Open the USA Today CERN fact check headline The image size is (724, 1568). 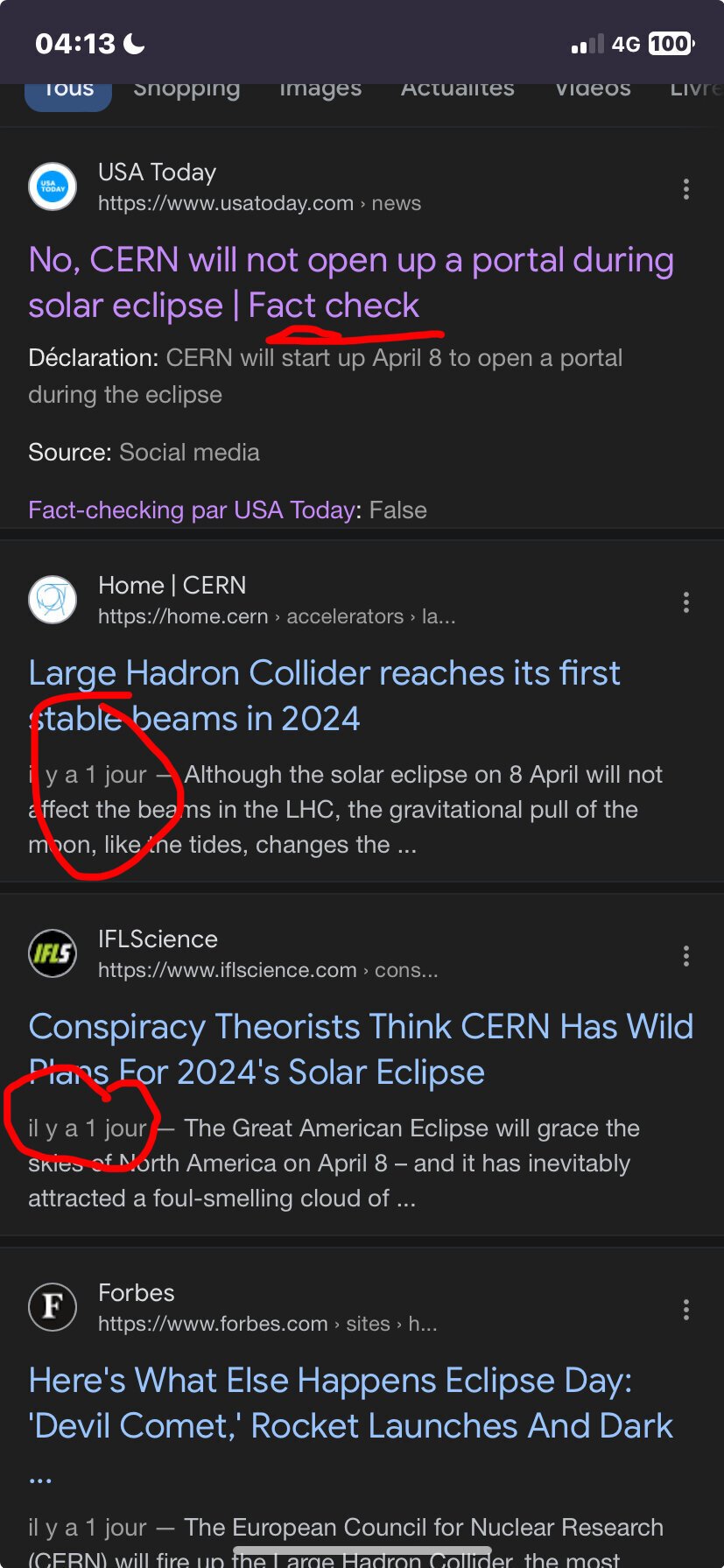tap(350, 282)
